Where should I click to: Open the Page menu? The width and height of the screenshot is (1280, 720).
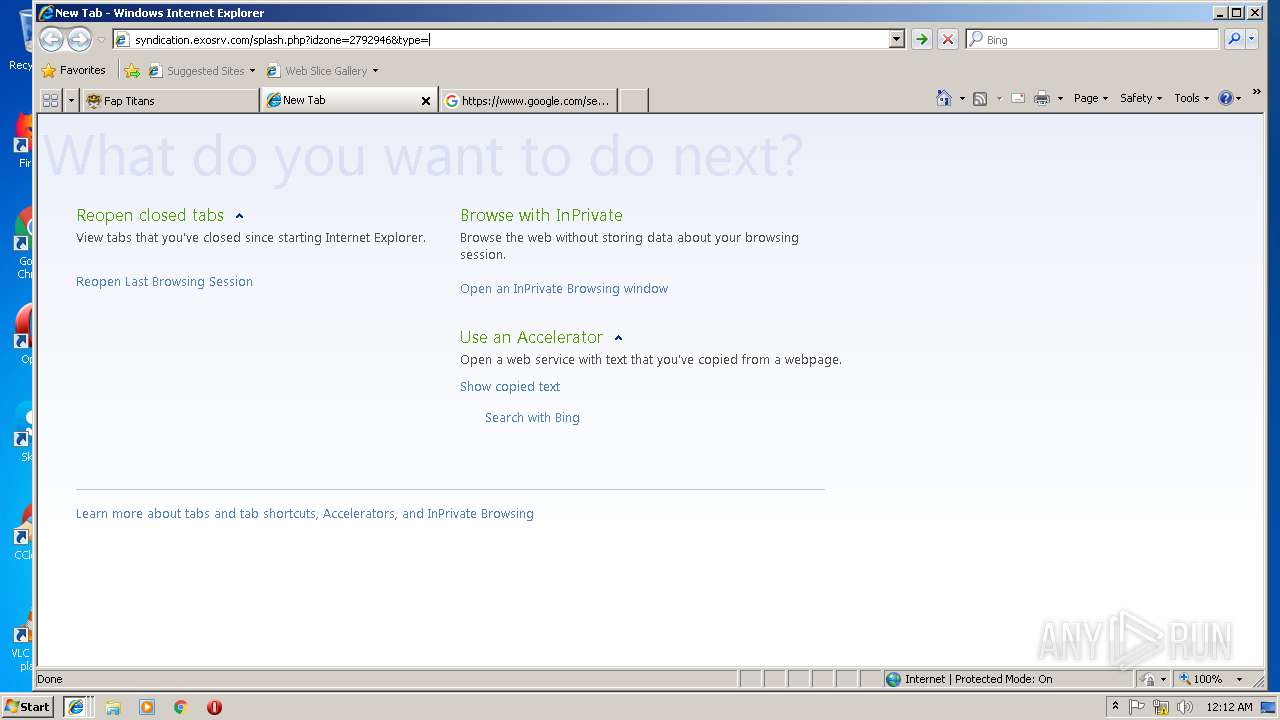[1091, 98]
